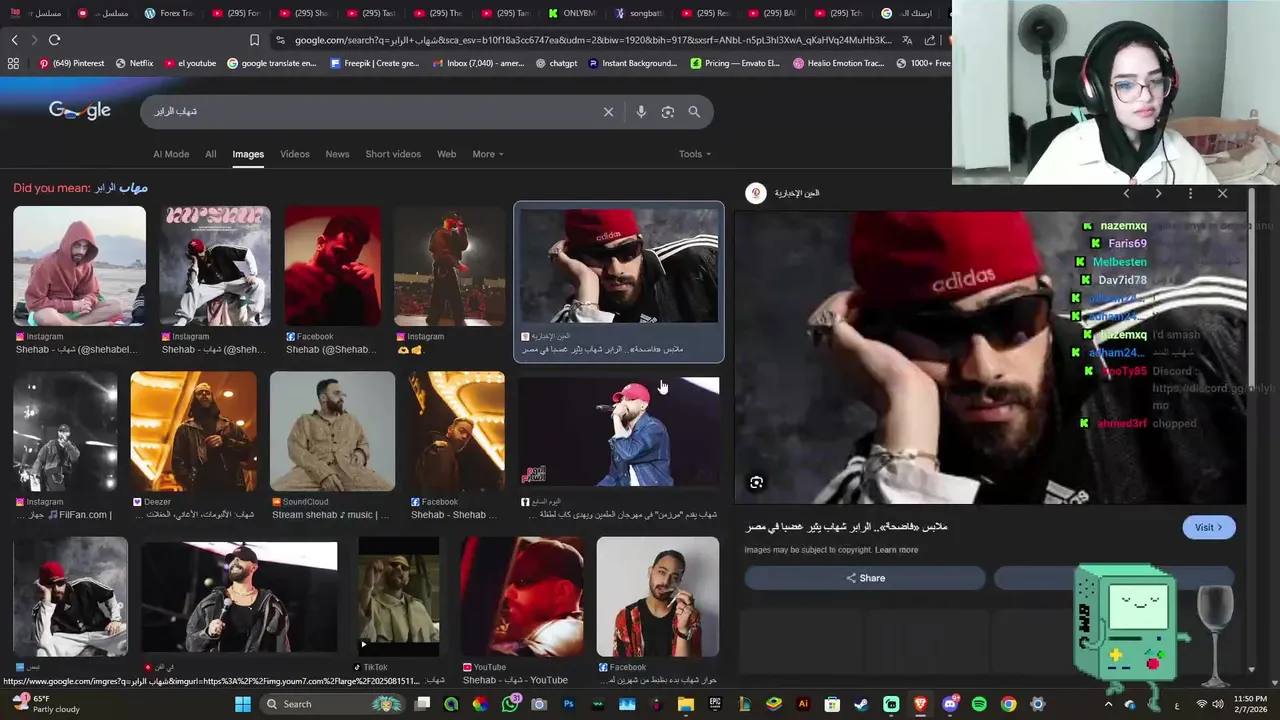Open WhatsApp from the taskbar
This screenshot has width=1280, height=720.
pos(510,704)
